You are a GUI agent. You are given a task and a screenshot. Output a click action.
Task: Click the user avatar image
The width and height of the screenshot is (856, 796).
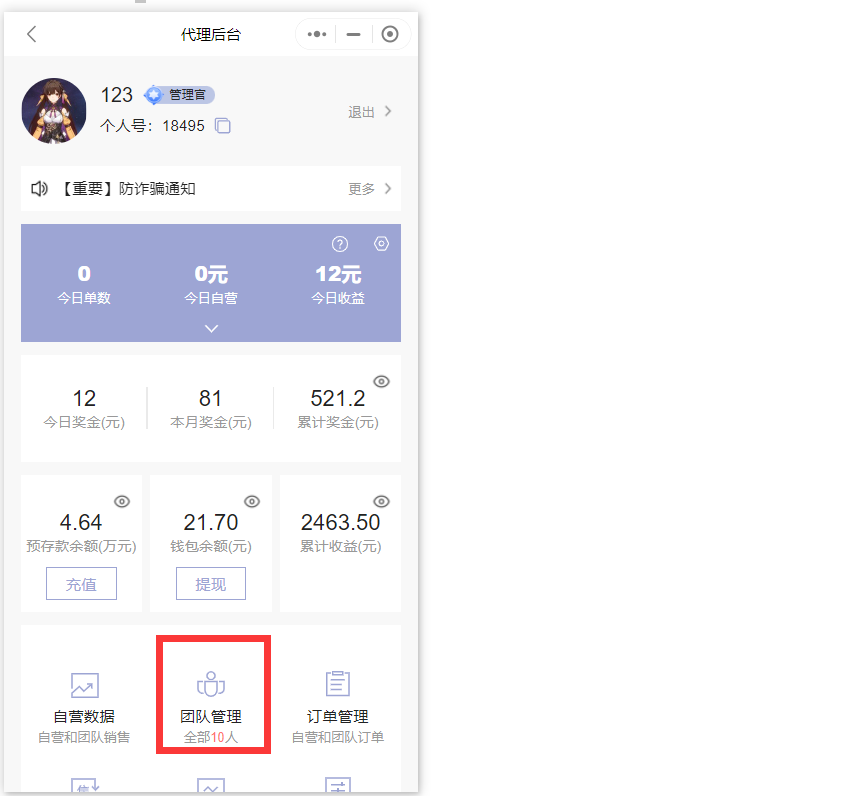point(54,110)
